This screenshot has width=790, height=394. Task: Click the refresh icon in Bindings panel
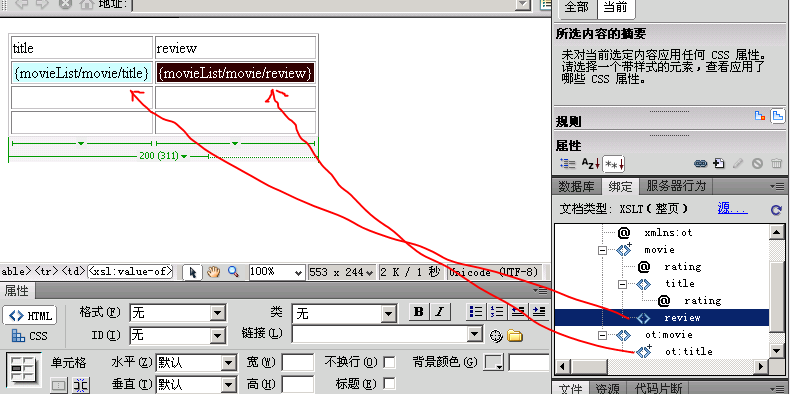point(776,210)
